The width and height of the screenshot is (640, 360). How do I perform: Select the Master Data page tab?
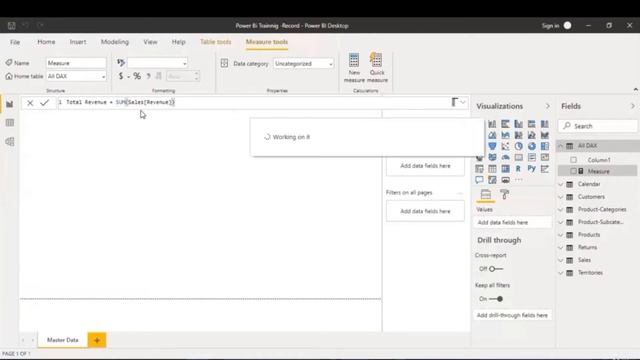coord(62,340)
